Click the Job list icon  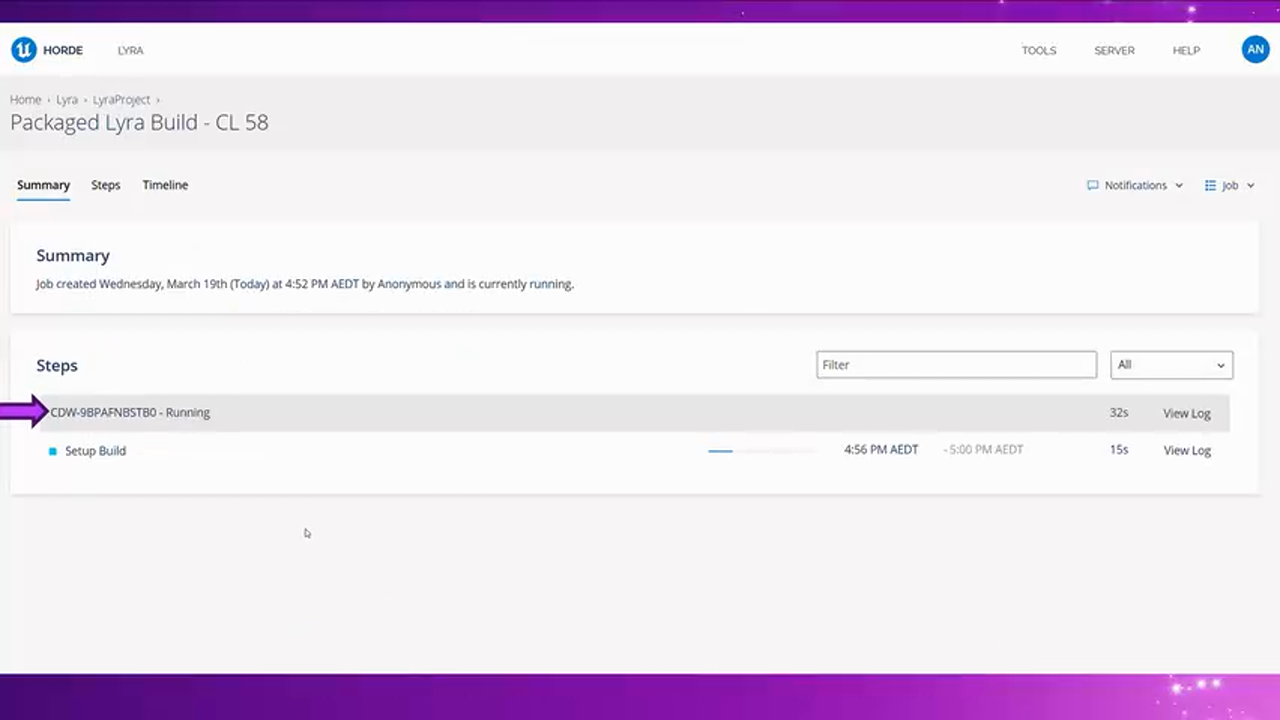(1210, 185)
